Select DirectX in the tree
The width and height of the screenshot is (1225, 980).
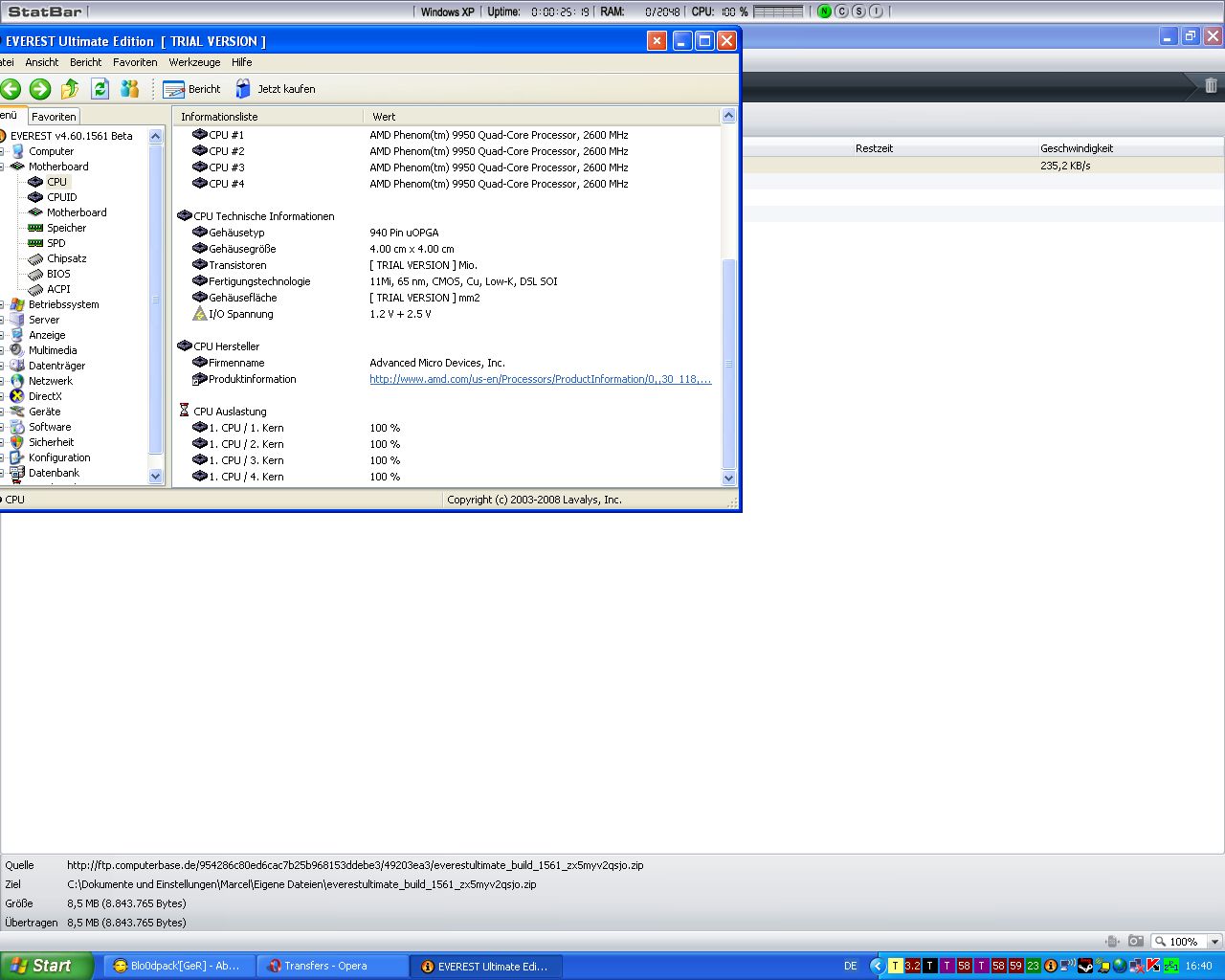(x=45, y=396)
